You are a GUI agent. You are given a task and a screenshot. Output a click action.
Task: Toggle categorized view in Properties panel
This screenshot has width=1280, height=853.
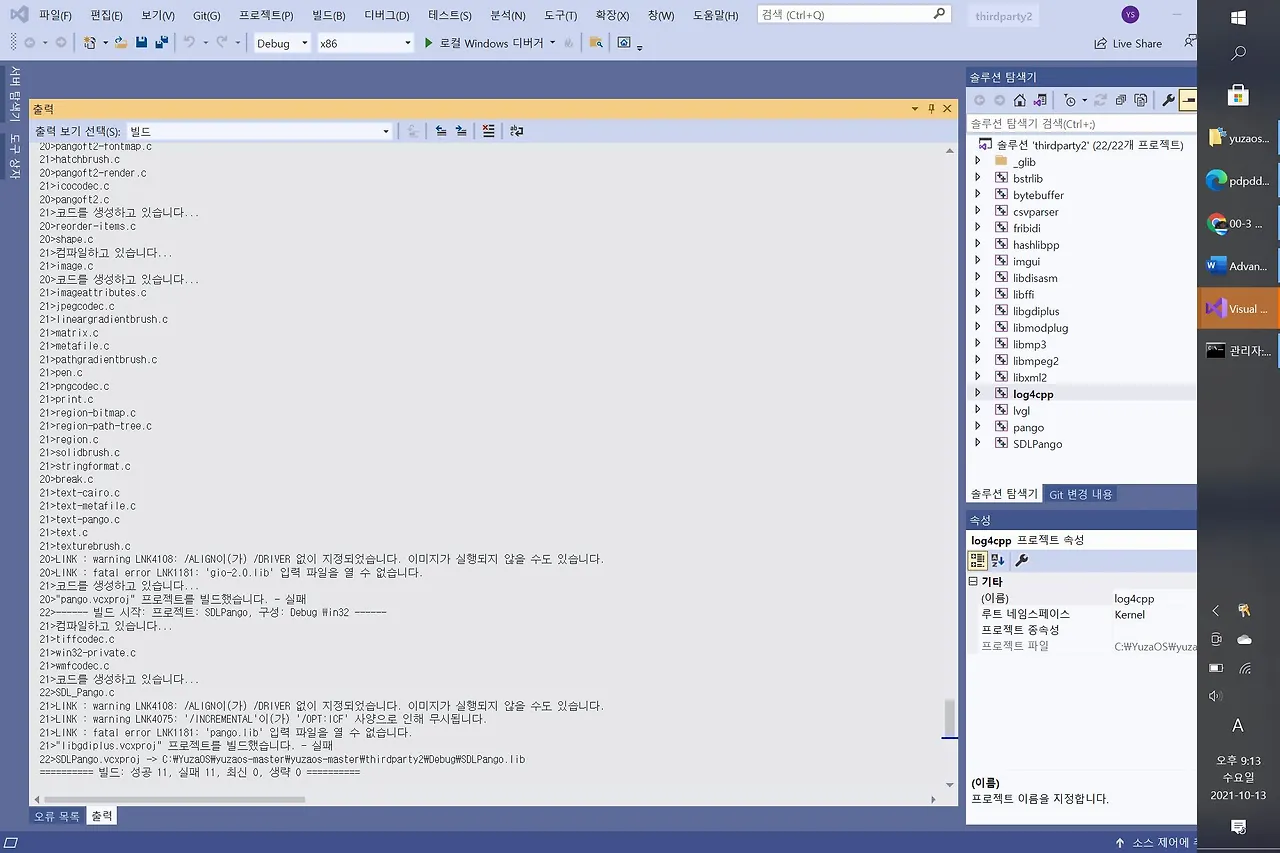(x=978, y=560)
